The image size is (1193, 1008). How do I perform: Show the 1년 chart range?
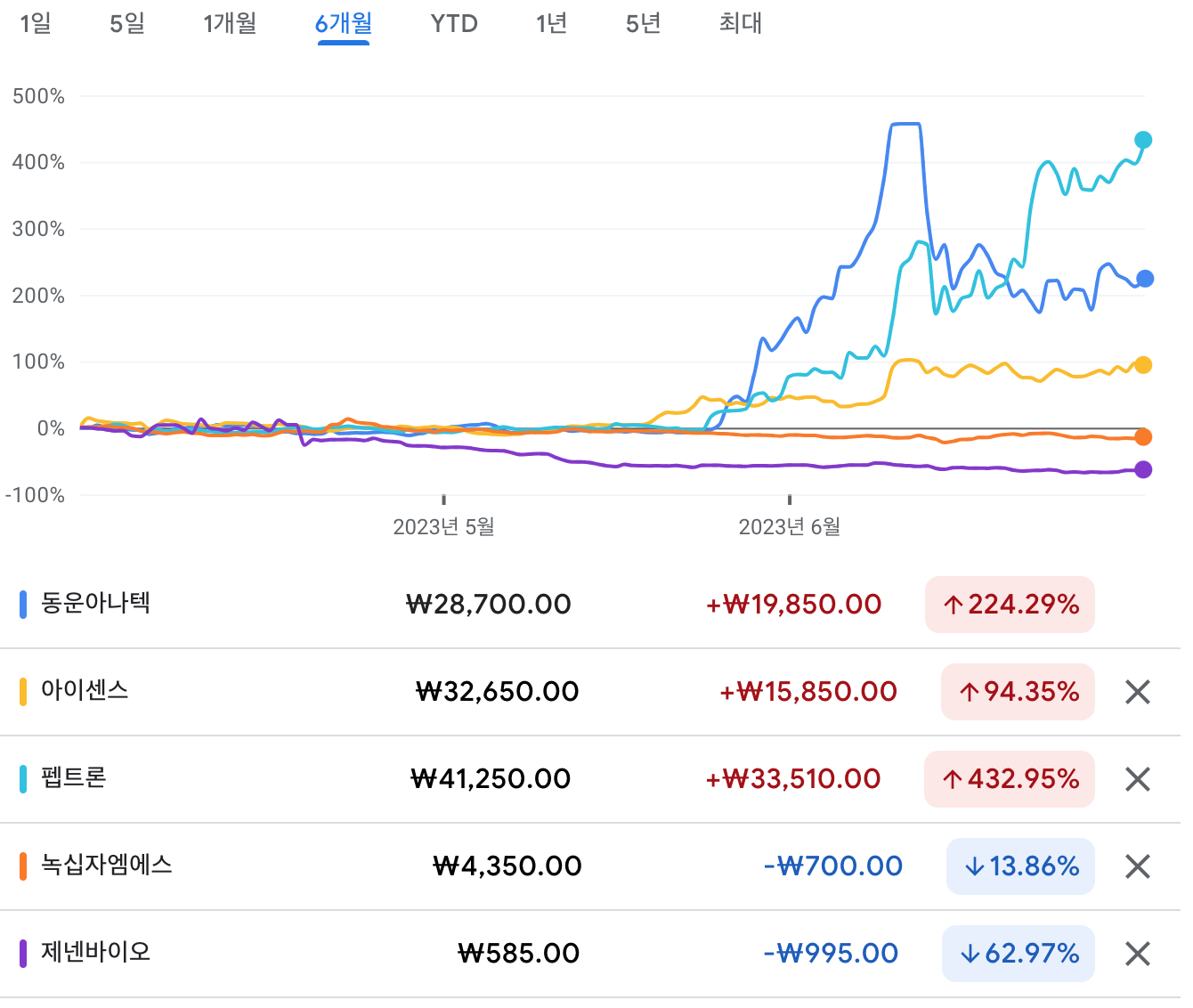(x=551, y=24)
